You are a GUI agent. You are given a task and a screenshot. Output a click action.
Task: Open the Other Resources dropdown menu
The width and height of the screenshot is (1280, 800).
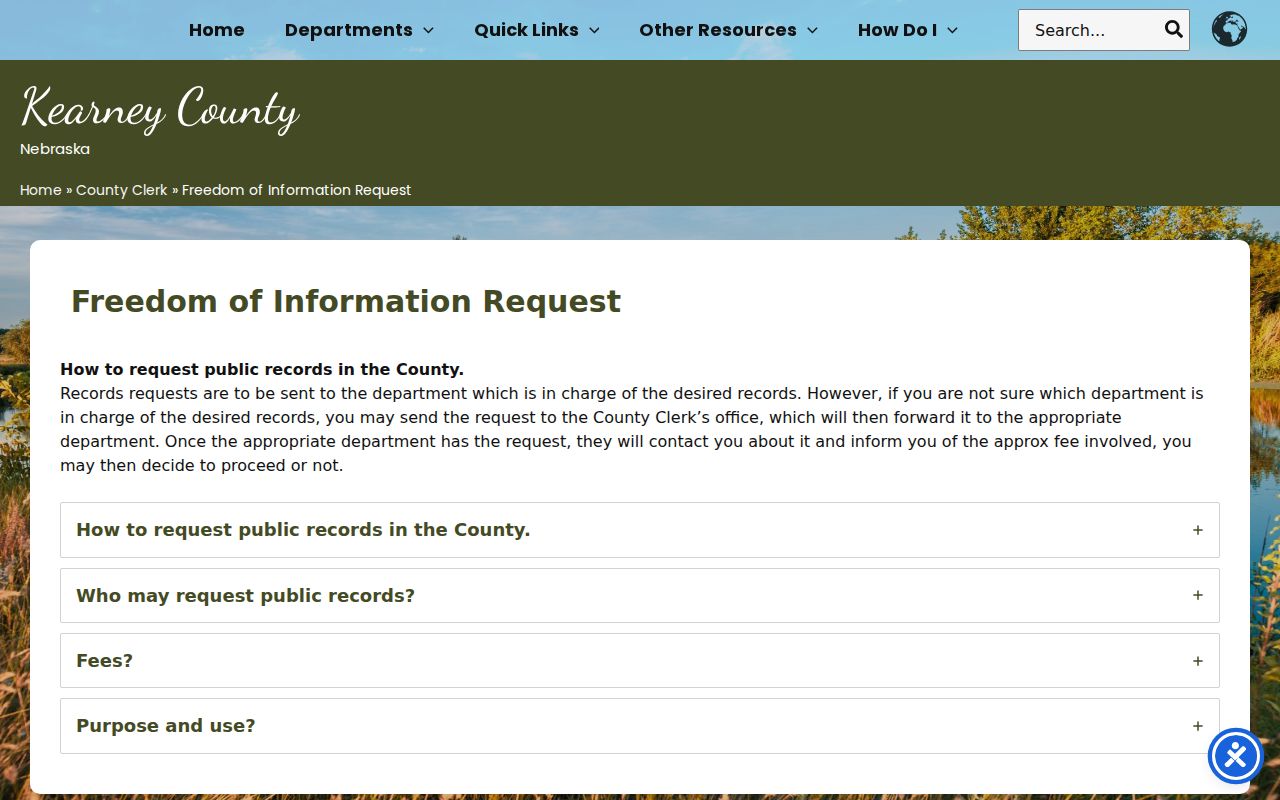[728, 30]
